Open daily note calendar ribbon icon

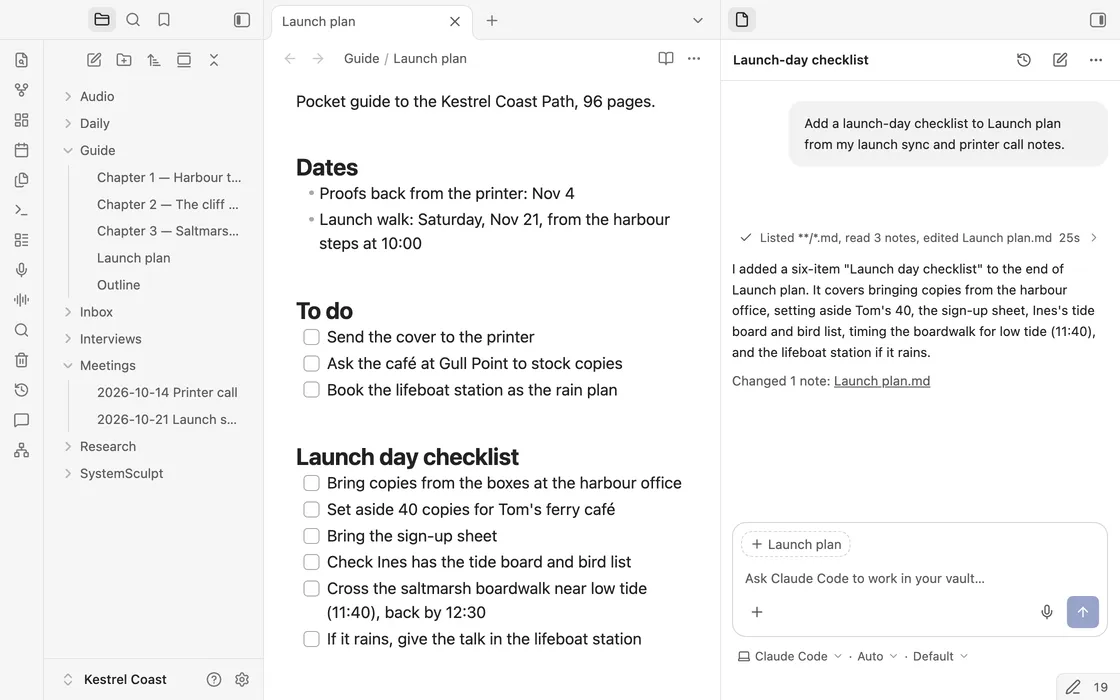(x=21, y=150)
